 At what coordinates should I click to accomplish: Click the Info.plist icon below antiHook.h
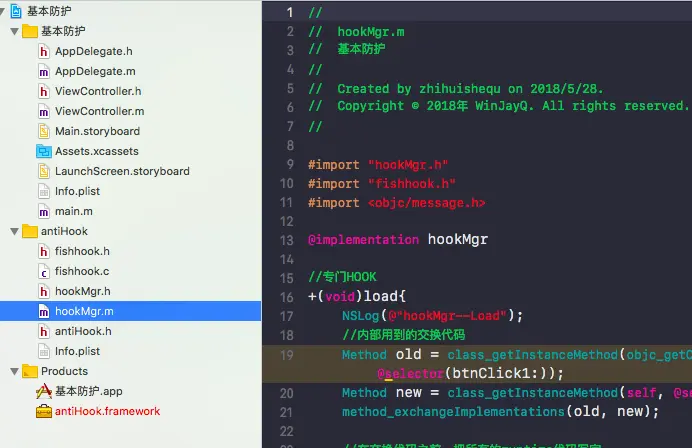44,351
